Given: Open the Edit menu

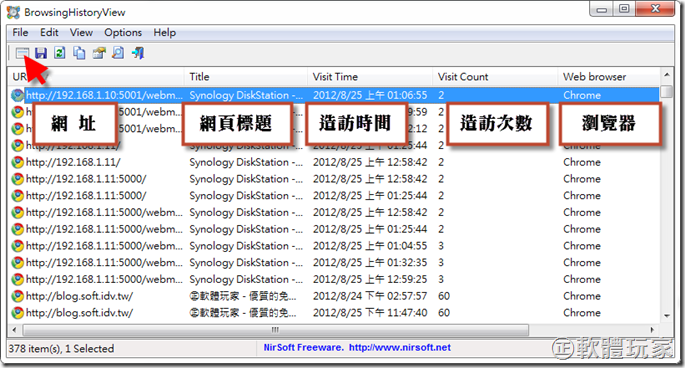Looking at the screenshot, I should point(49,33).
